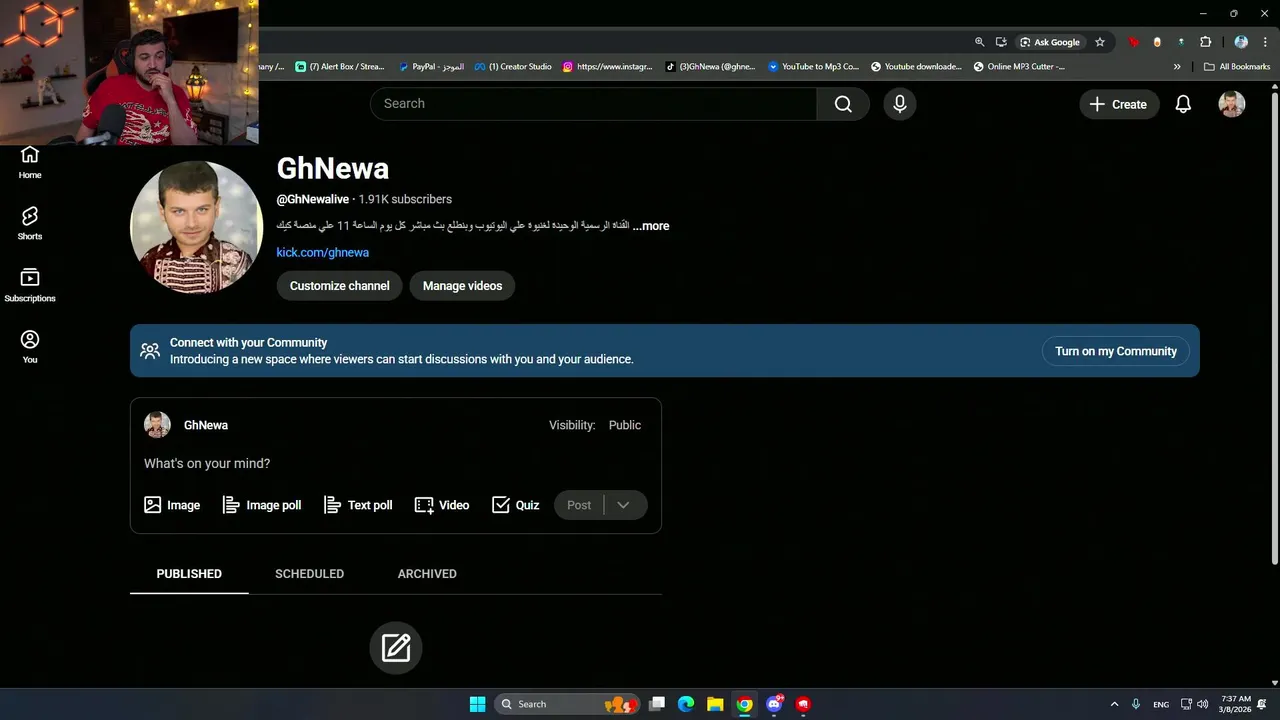The image size is (1280, 720).
Task: Click the Chrome icon in the taskbar
Action: pos(745,704)
